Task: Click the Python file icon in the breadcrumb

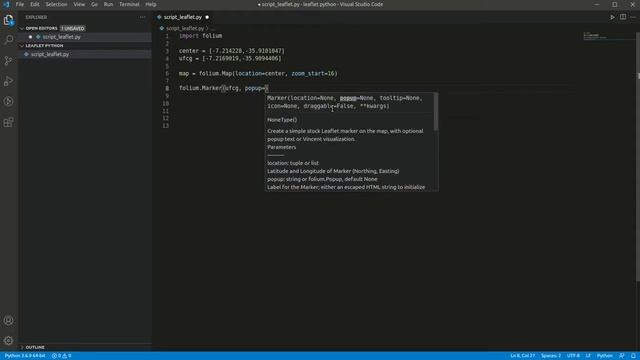Action: (162, 28)
